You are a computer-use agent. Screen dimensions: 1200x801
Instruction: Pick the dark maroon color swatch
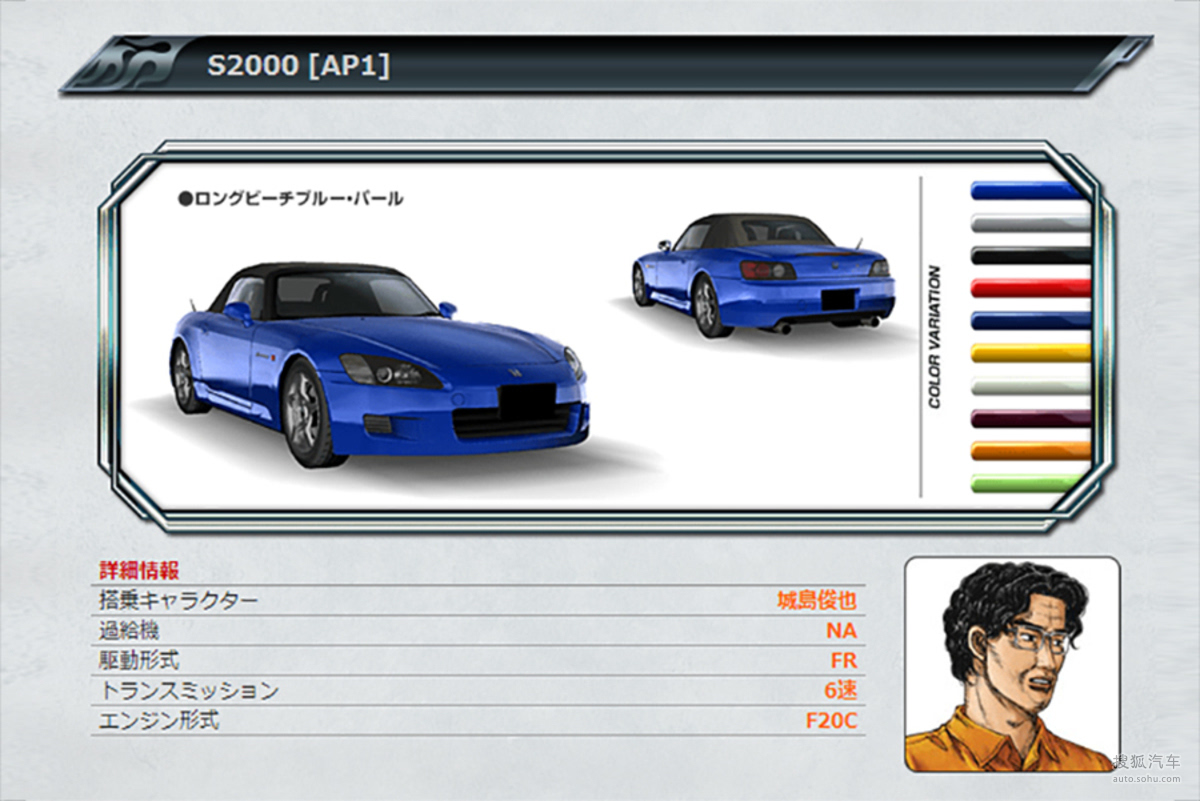[x=1029, y=418]
